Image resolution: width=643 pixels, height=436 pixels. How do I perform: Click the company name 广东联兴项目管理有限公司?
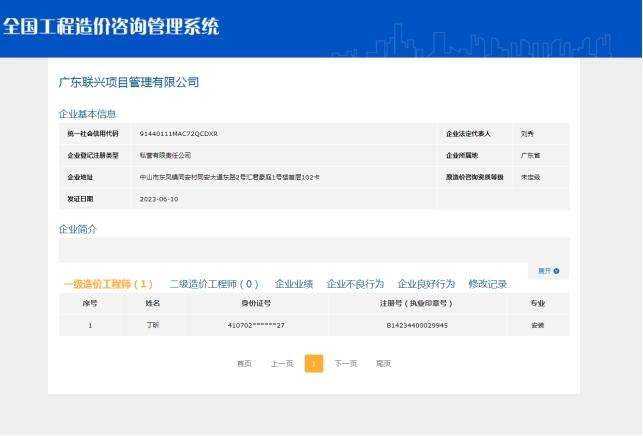(129, 82)
